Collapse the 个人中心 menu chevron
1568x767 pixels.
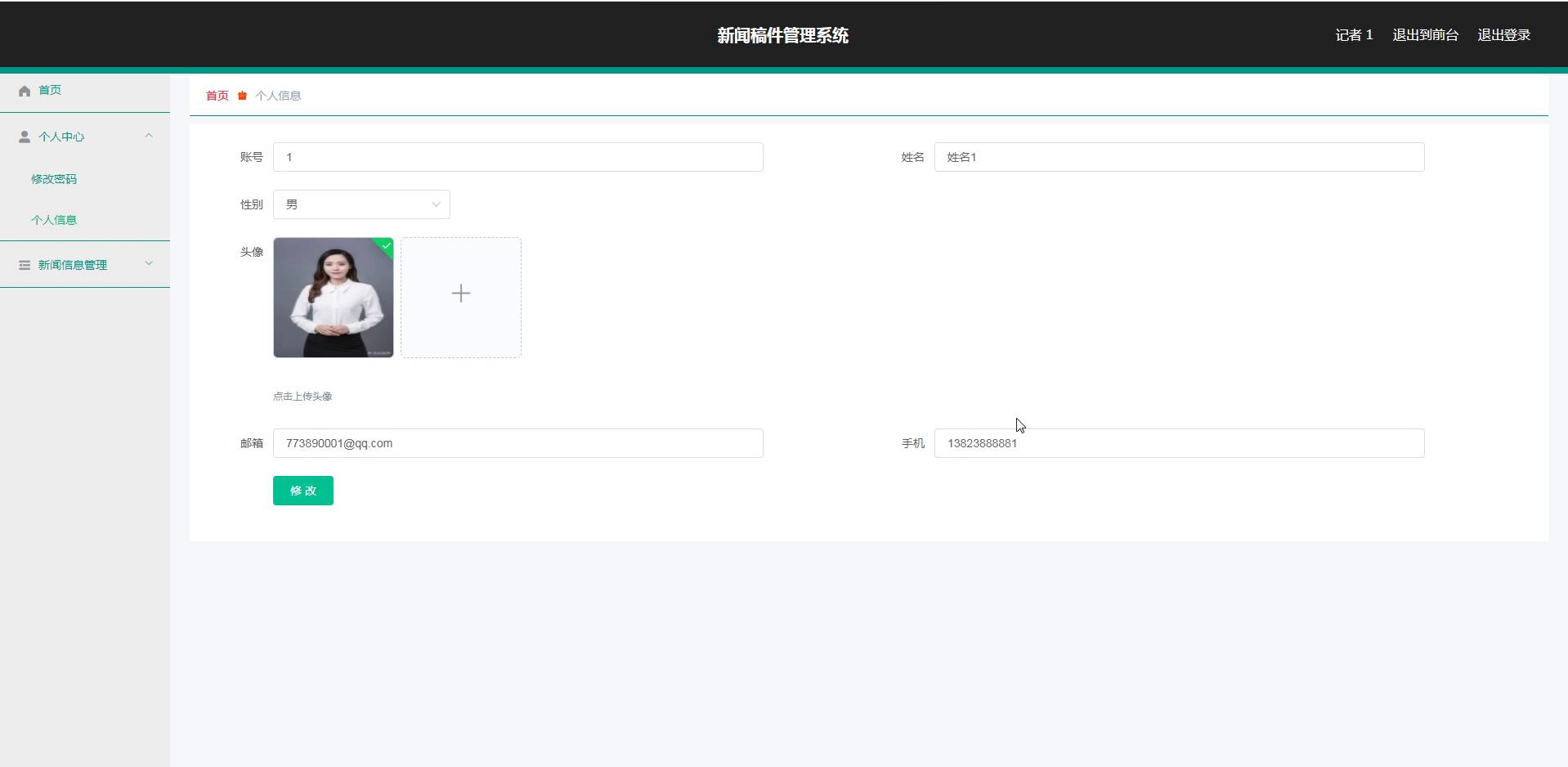149,136
